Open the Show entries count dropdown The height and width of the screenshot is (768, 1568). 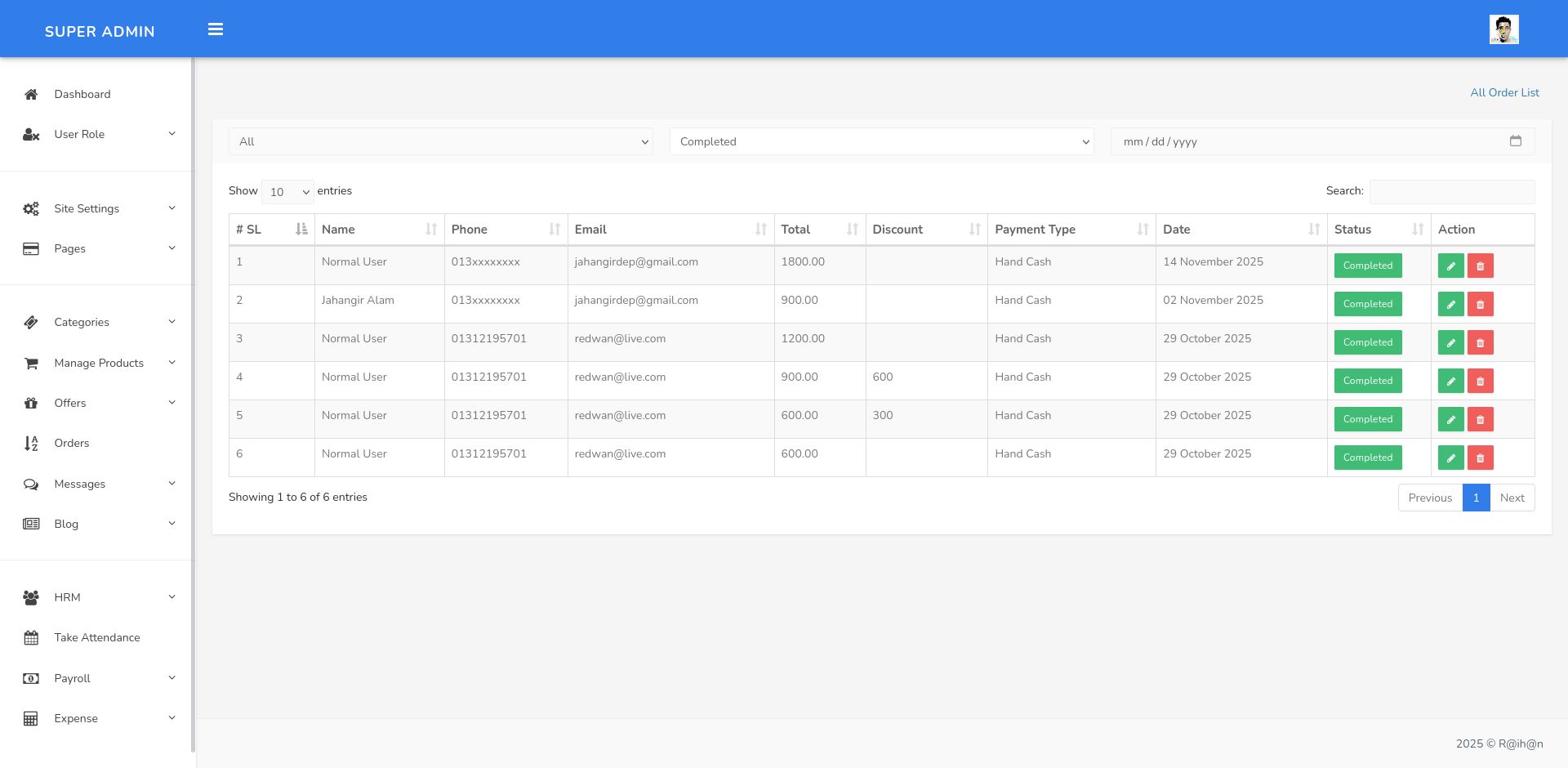(x=287, y=192)
